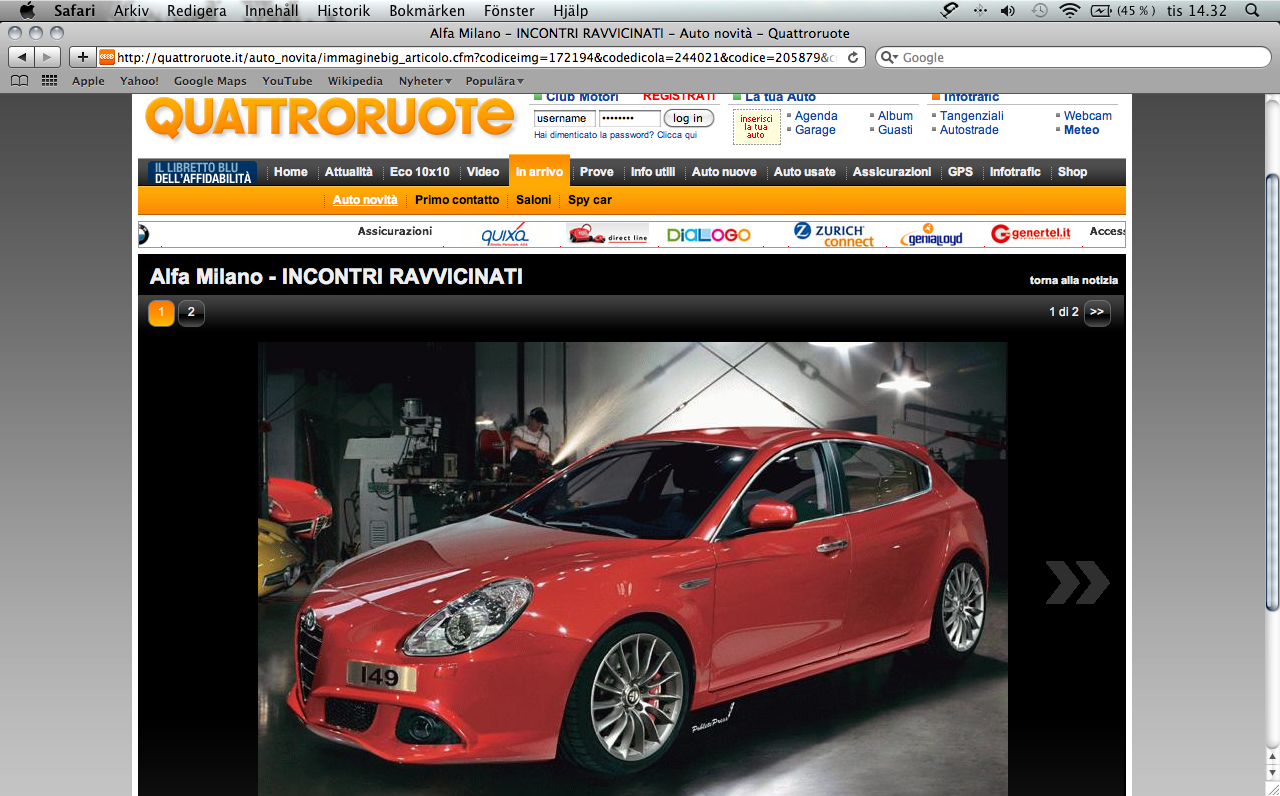Expand the Populära bookmarks dropdown
The width and height of the screenshot is (1280, 796).
pos(494,81)
